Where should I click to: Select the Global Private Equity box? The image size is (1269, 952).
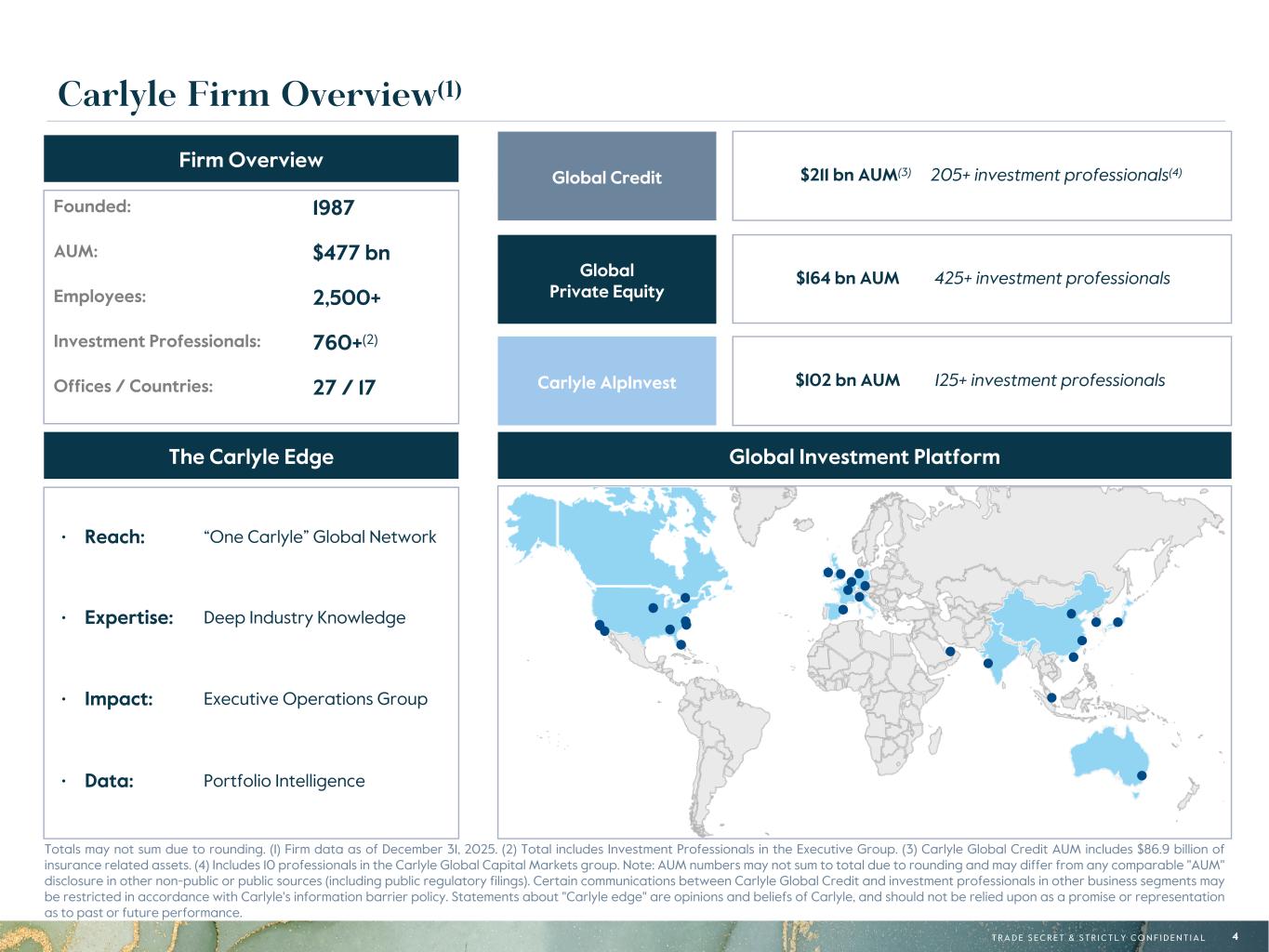[606, 280]
